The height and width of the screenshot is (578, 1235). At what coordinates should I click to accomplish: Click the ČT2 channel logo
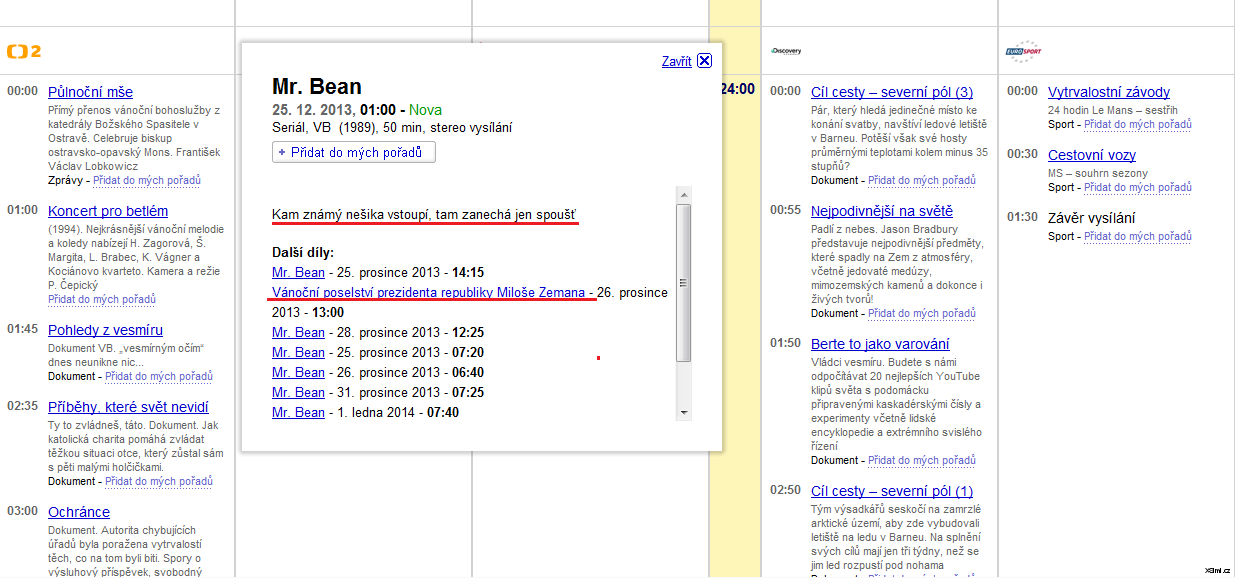(x=23, y=51)
